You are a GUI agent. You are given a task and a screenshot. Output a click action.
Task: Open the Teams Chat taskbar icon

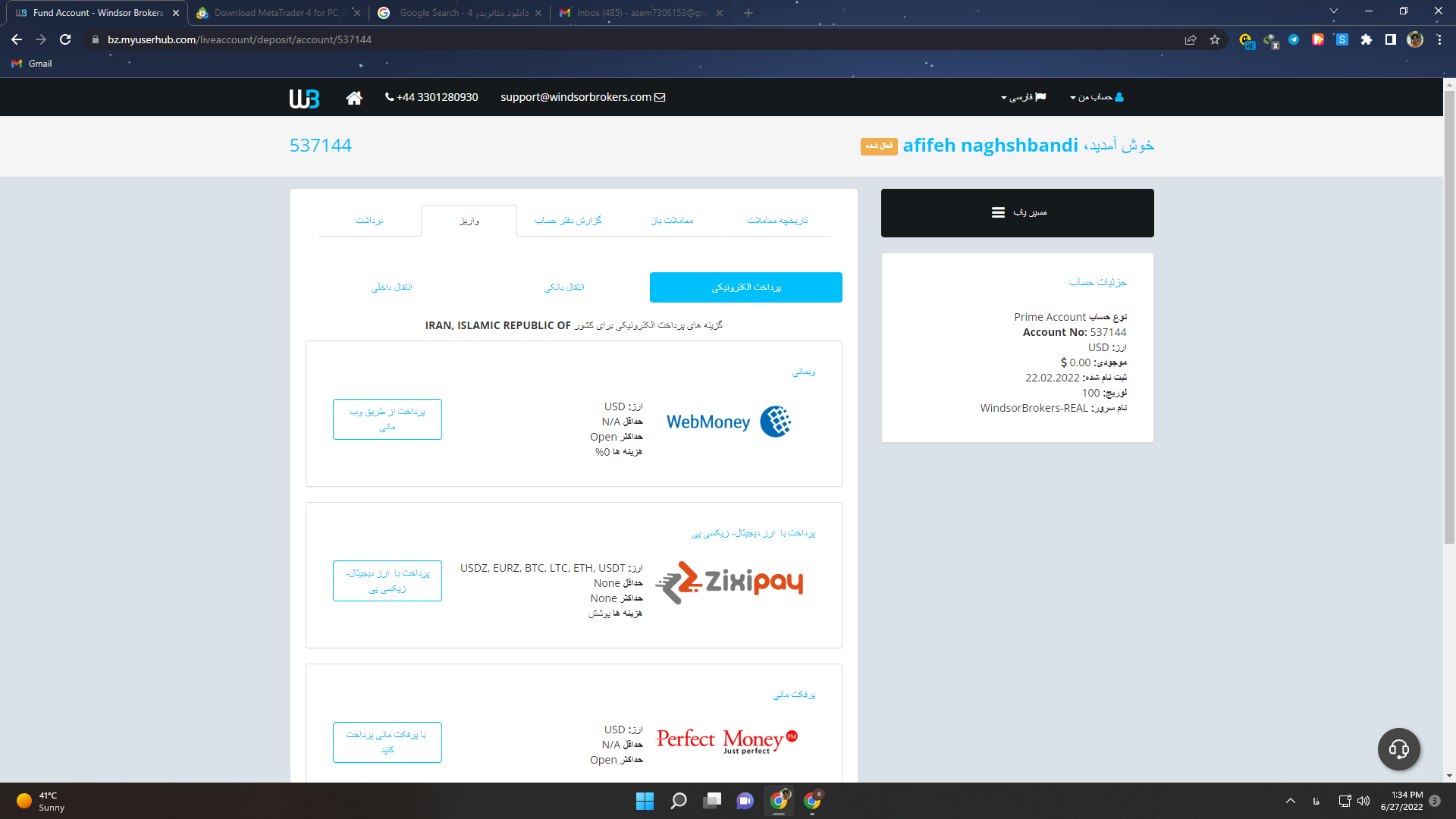pyautogui.click(x=745, y=801)
